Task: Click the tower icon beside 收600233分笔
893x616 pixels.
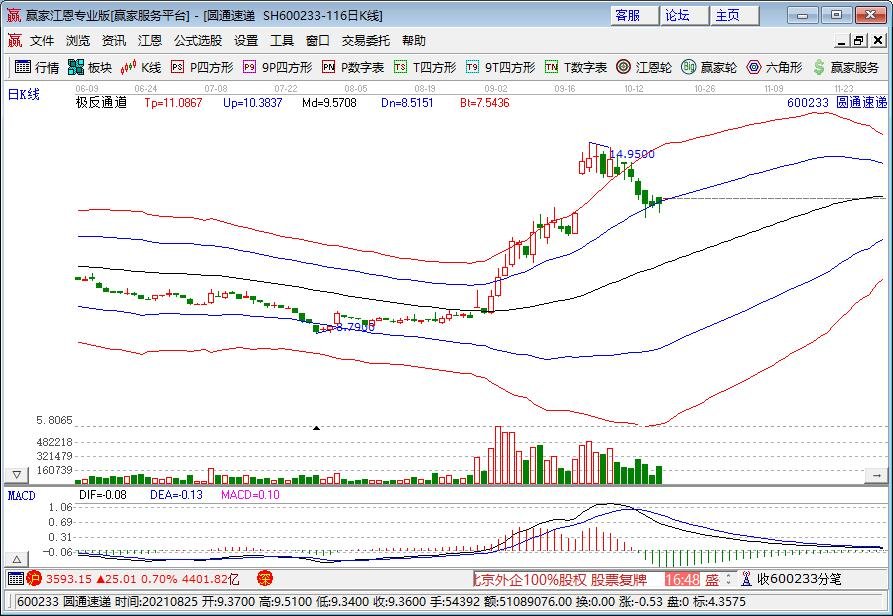Action: [746, 579]
